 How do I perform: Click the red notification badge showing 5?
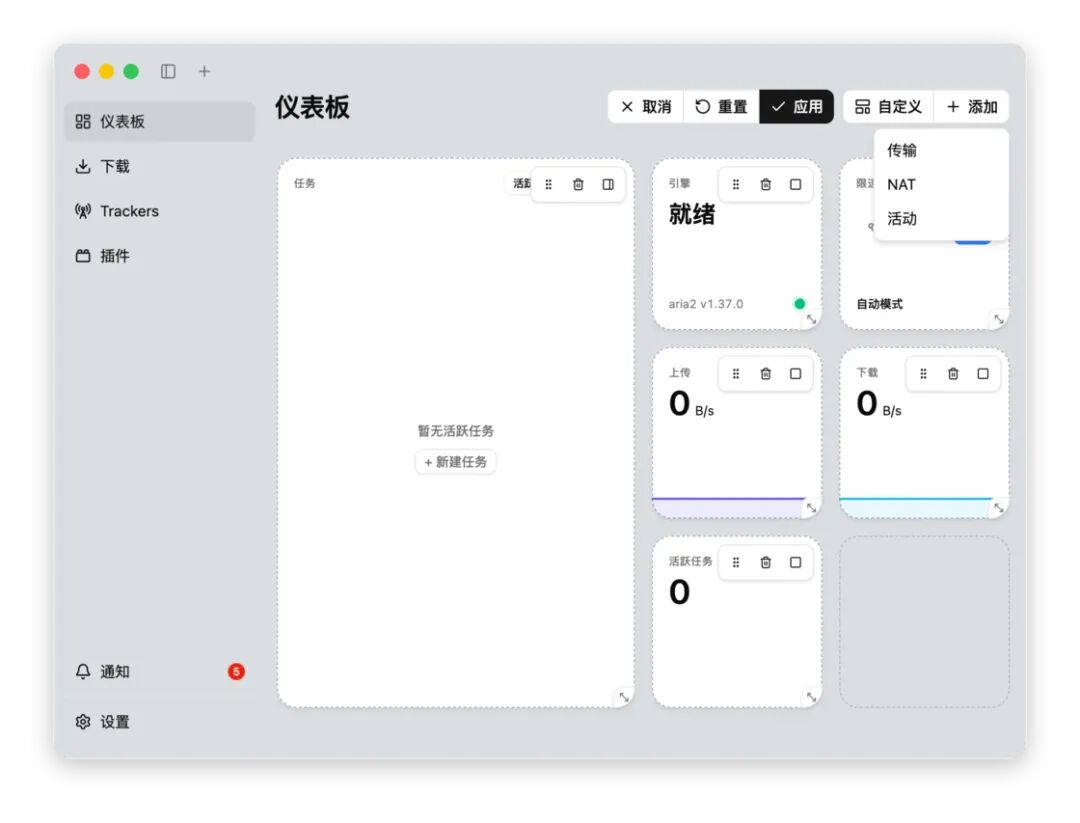236,671
